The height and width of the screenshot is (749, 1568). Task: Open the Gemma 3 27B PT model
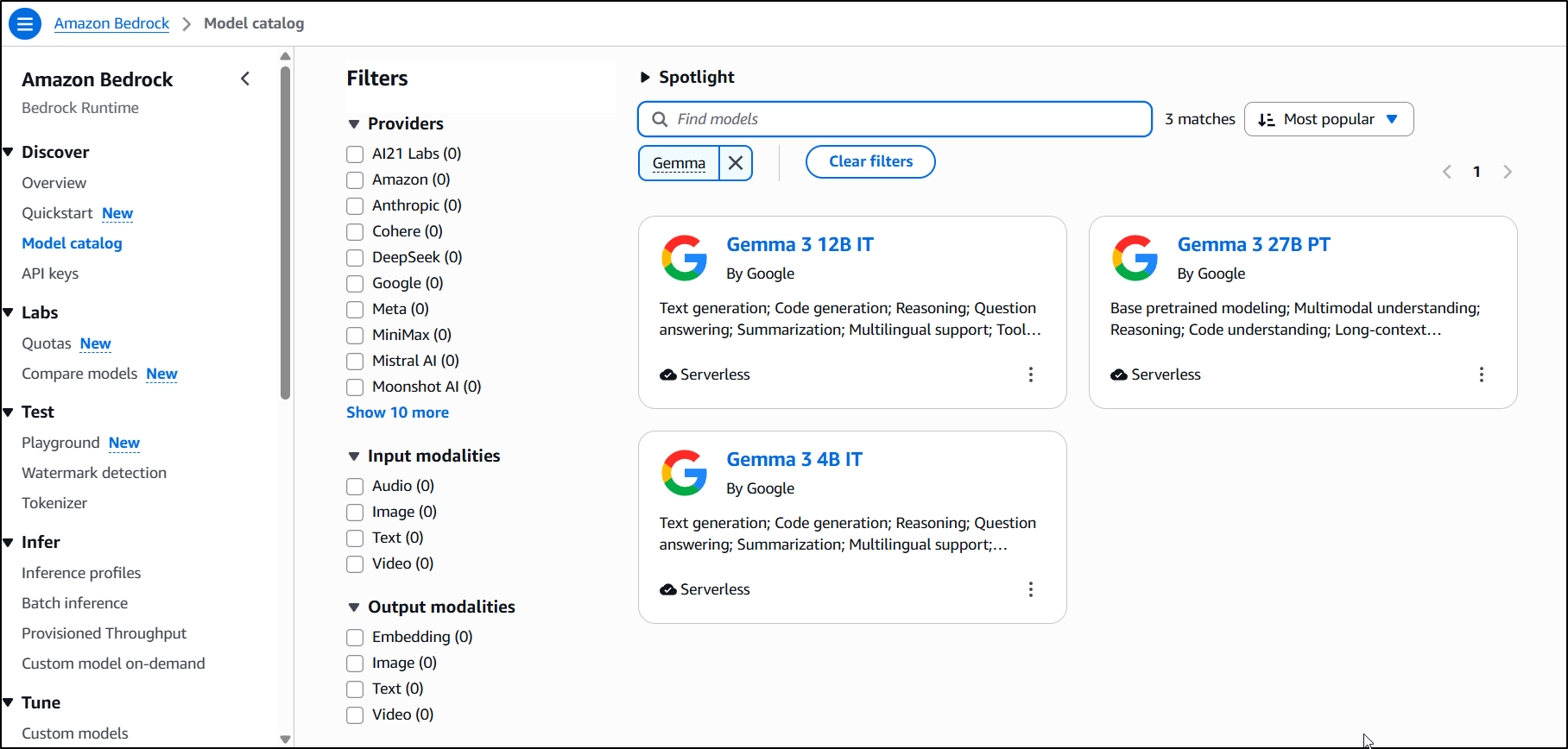pos(1254,244)
